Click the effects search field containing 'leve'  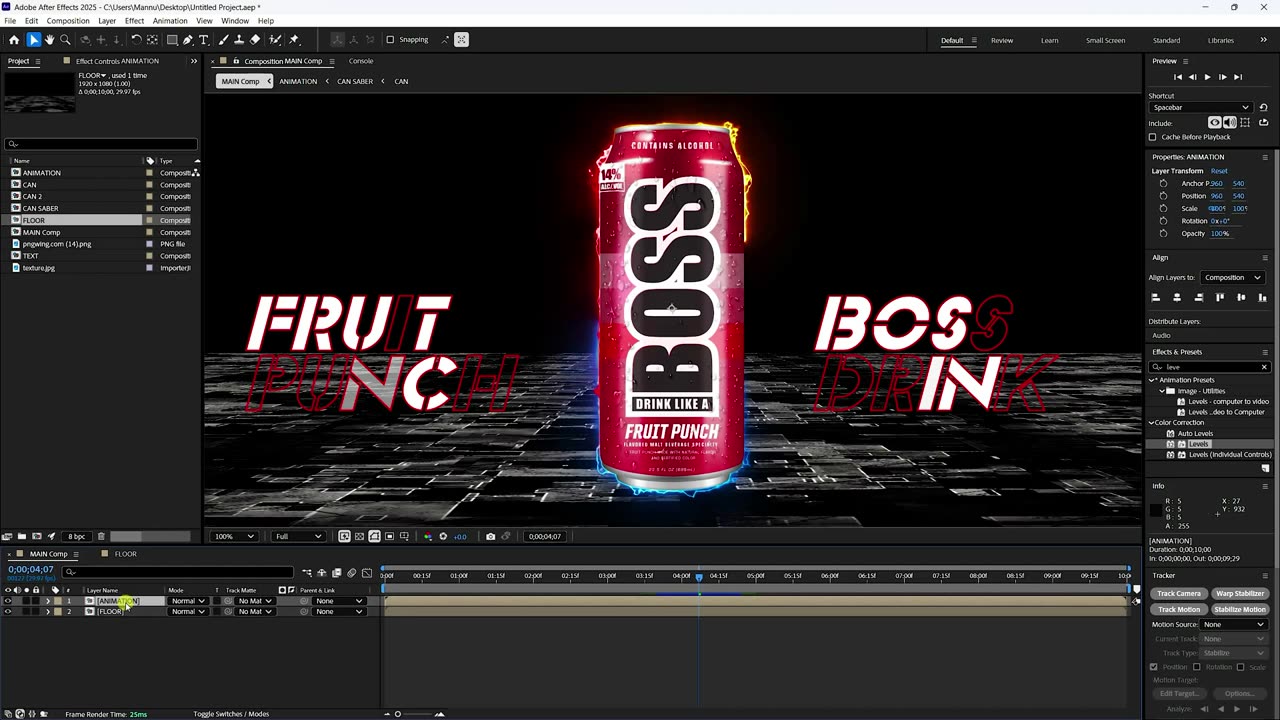click(1209, 367)
